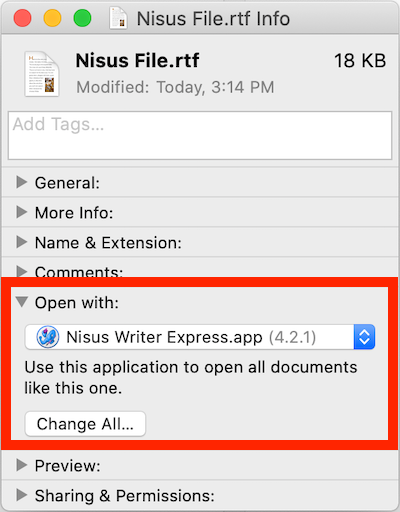Image resolution: width=400 pixels, height=512 pixels.
Task: Click the Nisus File.rtf document icon in title bar
Action: pos(118,18)
